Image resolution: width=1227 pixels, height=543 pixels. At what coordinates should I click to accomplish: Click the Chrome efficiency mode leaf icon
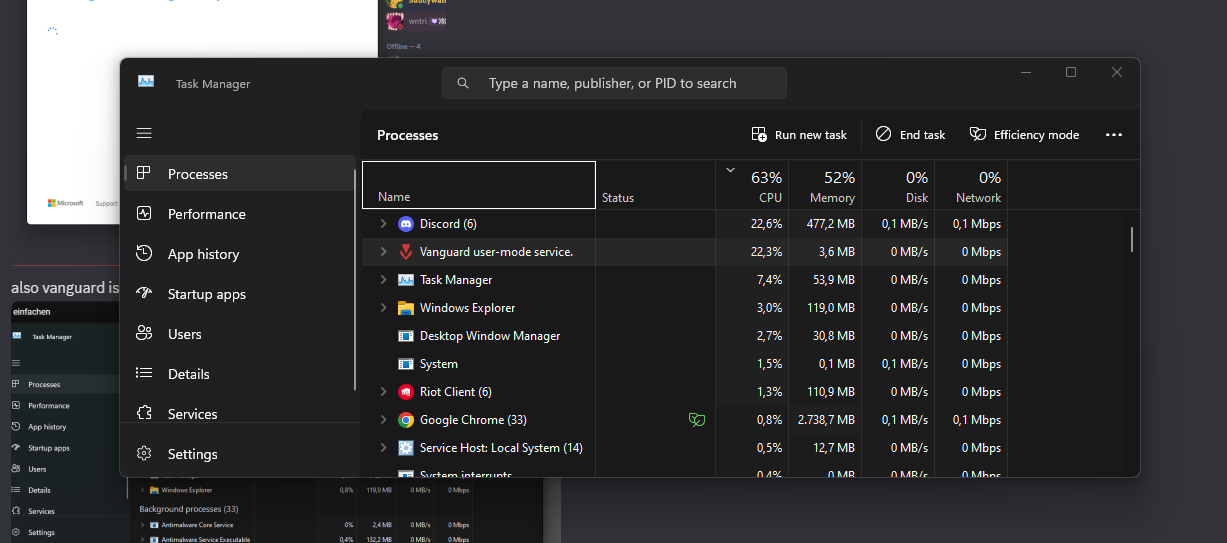pyautogui.click(x=697, y=420)
